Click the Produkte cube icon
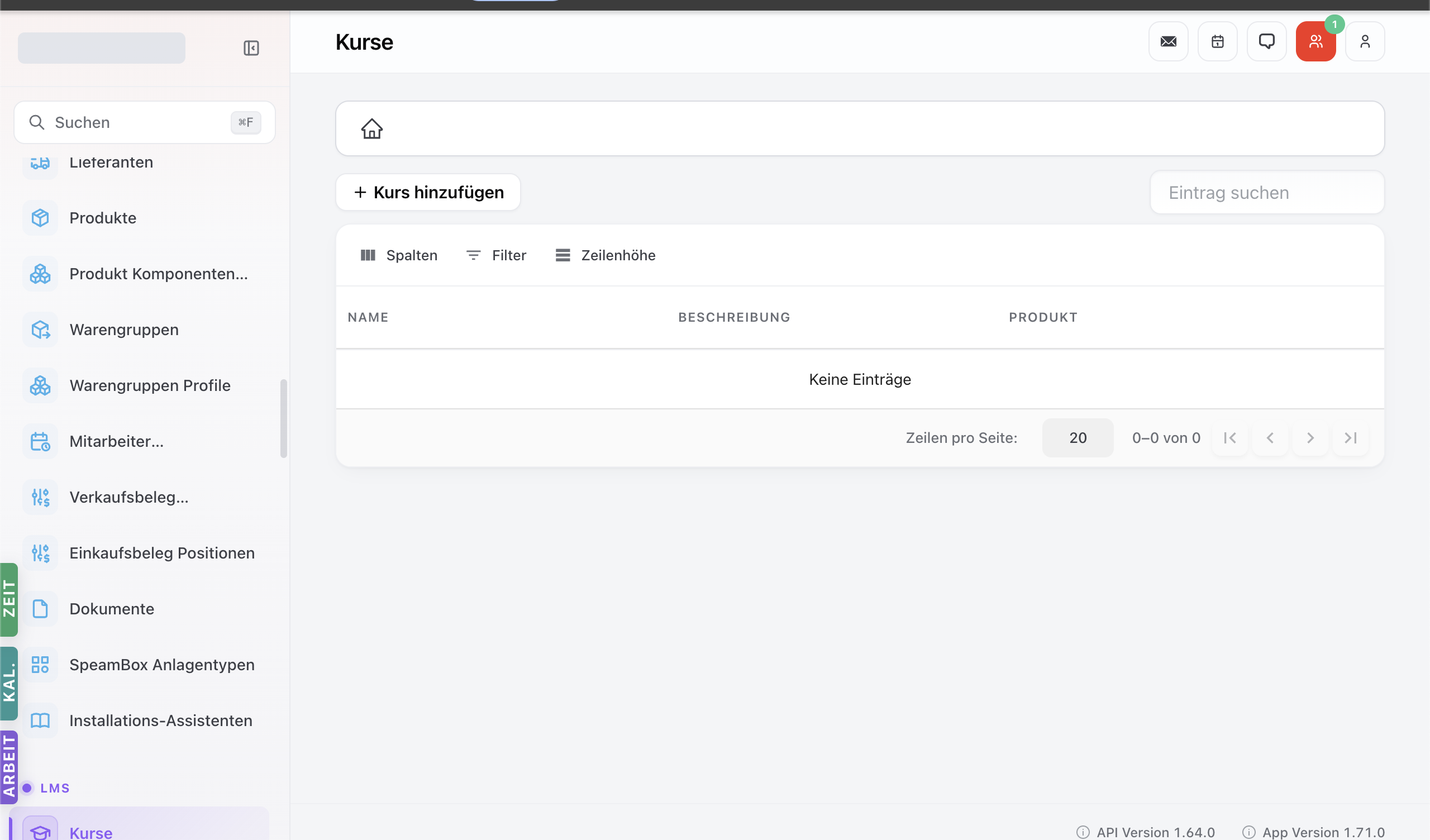This screenshot has height=840, width=1430. [x=40, y=218]
